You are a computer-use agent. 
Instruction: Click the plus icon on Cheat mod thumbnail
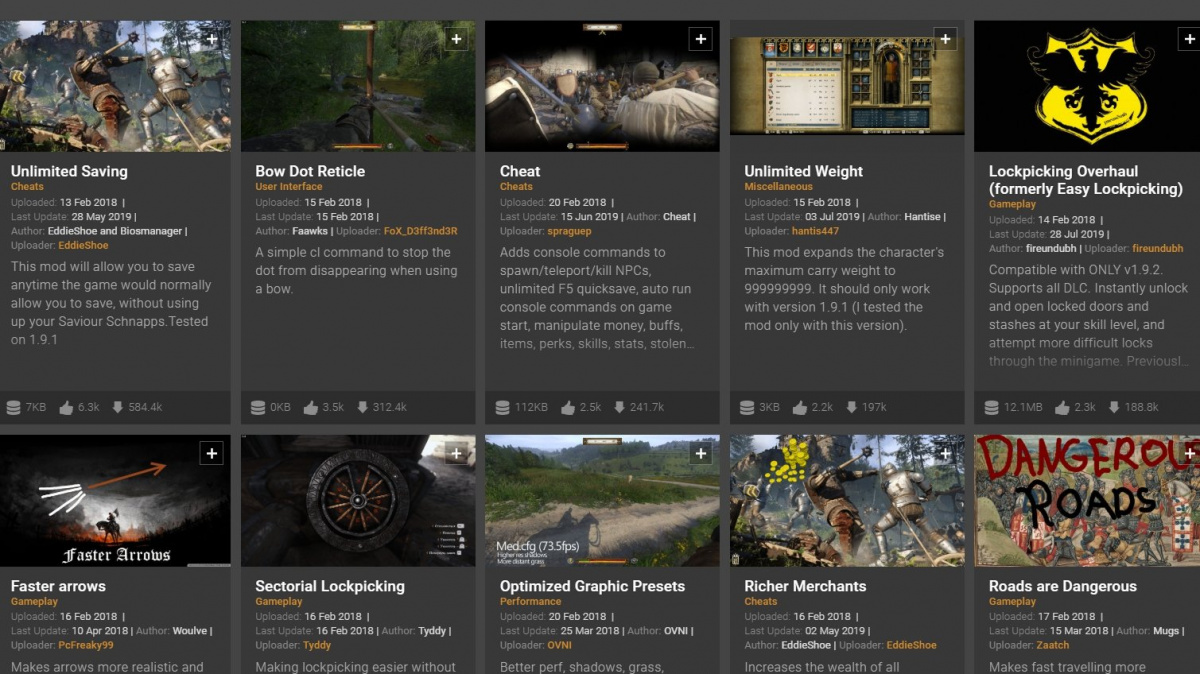(x=700, y=39)
